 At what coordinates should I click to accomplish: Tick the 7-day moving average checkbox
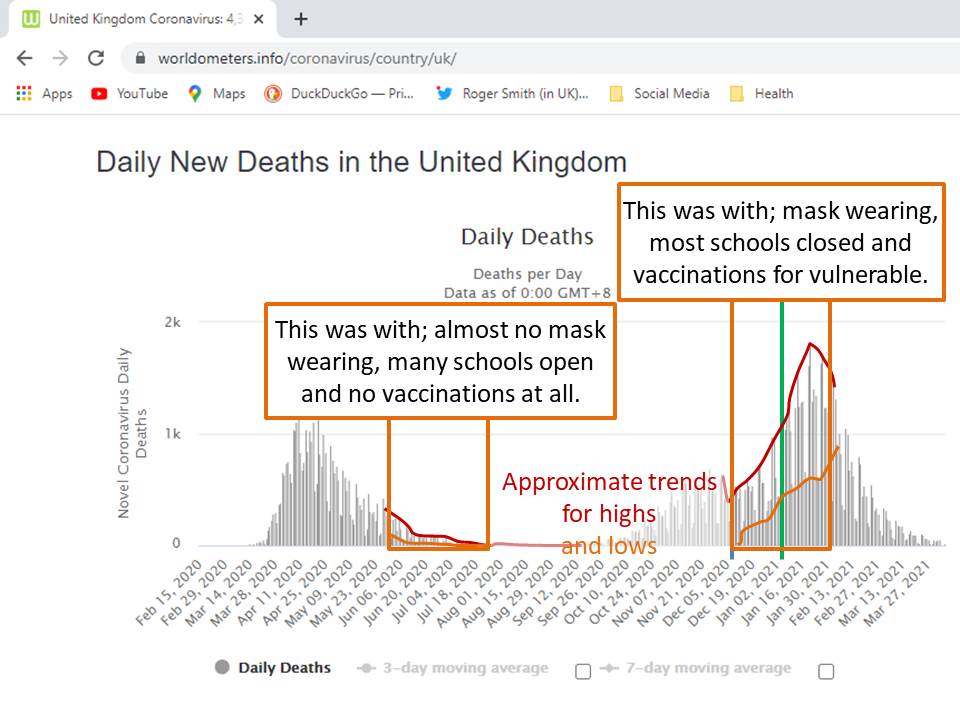(826, 671)
